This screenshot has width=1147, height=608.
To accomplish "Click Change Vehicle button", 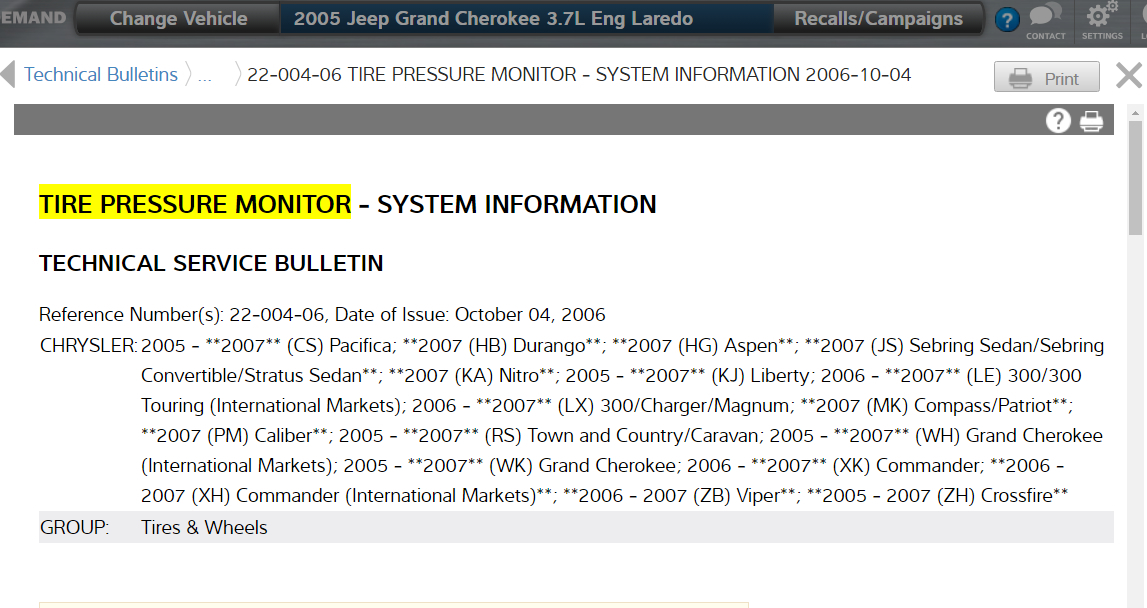I will pyautogui.click(x=178, y=19).
